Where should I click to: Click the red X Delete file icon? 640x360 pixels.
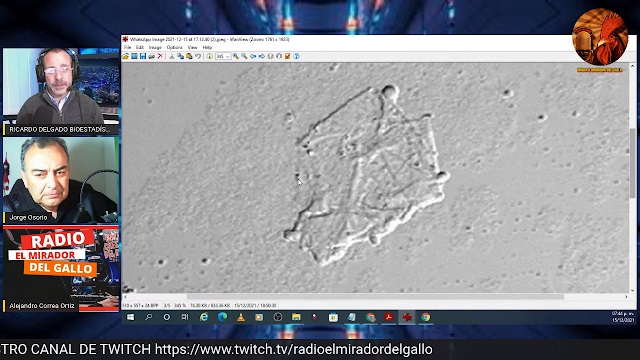[160, 56]
